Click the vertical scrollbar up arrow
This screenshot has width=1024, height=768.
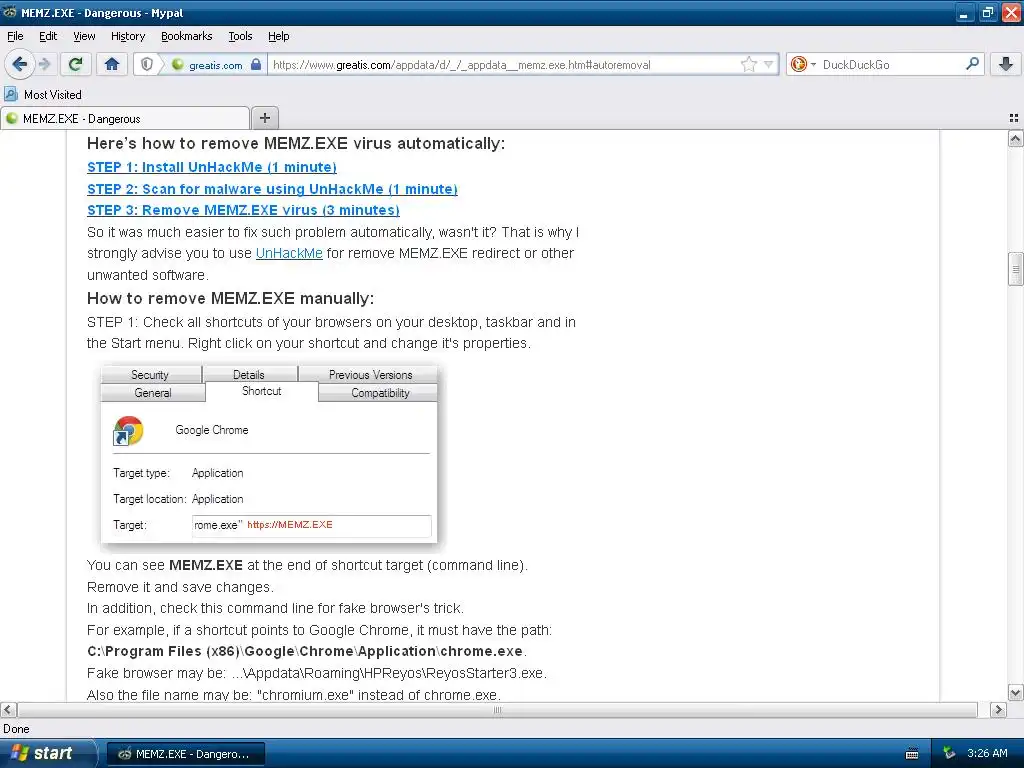(1015, 138)
